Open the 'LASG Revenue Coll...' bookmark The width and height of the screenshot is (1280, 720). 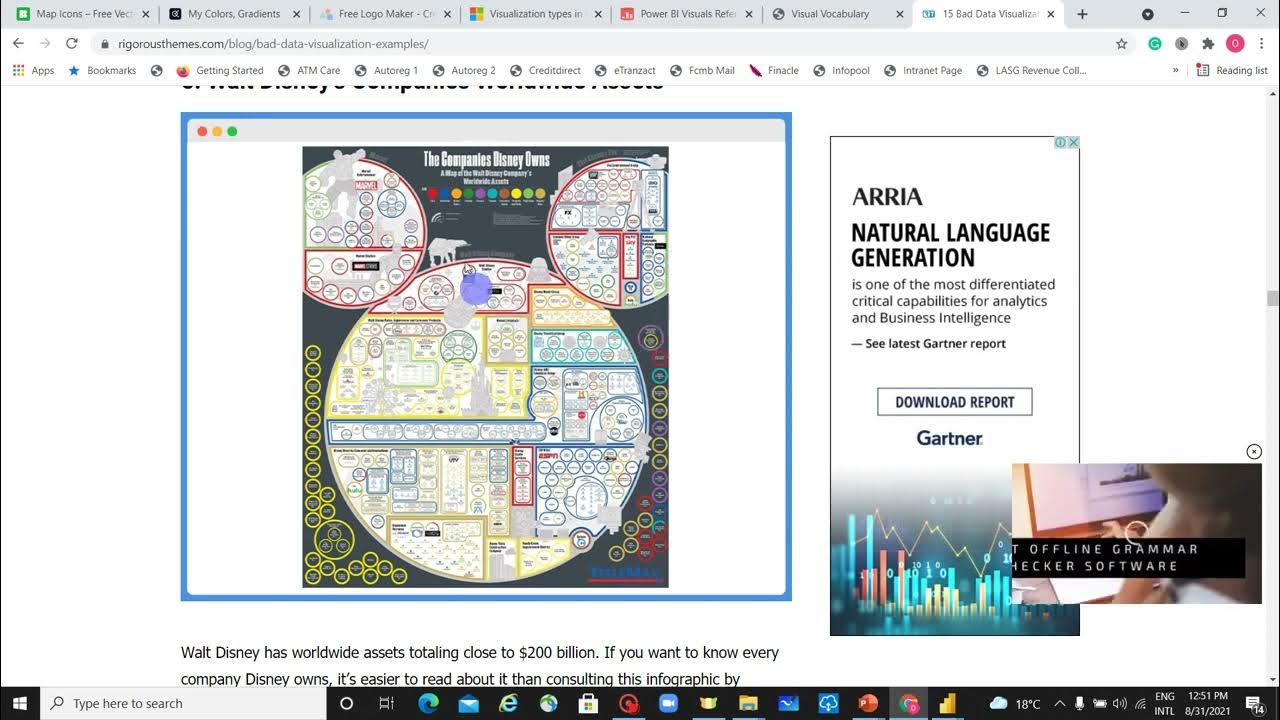point(1031,71)
